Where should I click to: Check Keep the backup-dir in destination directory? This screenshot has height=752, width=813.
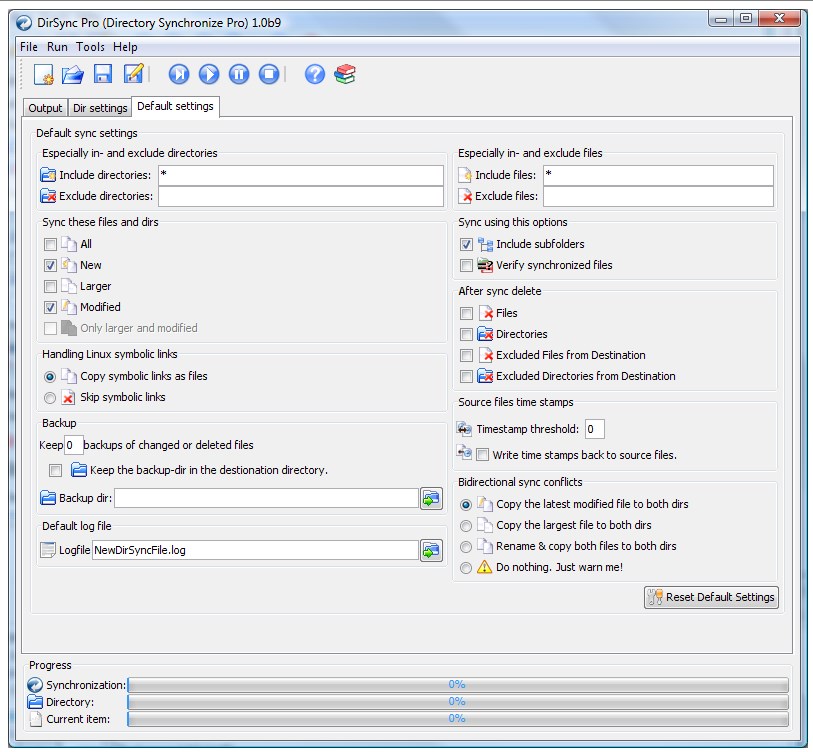[55, 470]
